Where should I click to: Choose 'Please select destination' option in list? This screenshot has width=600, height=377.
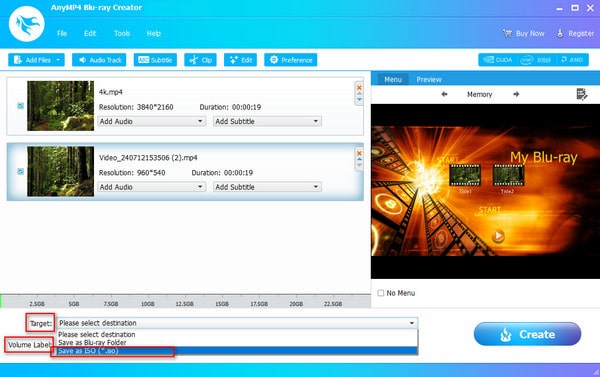pos(237,335)
